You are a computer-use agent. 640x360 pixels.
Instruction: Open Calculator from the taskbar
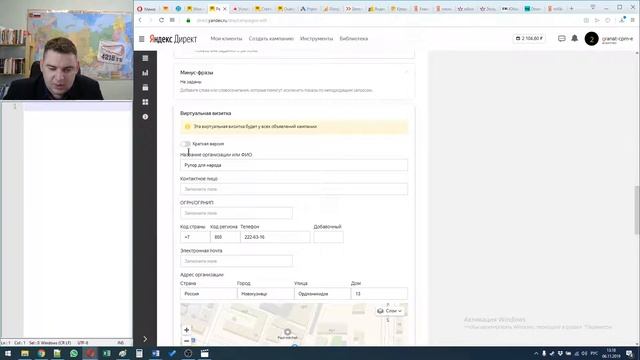[x=139, y=353]
